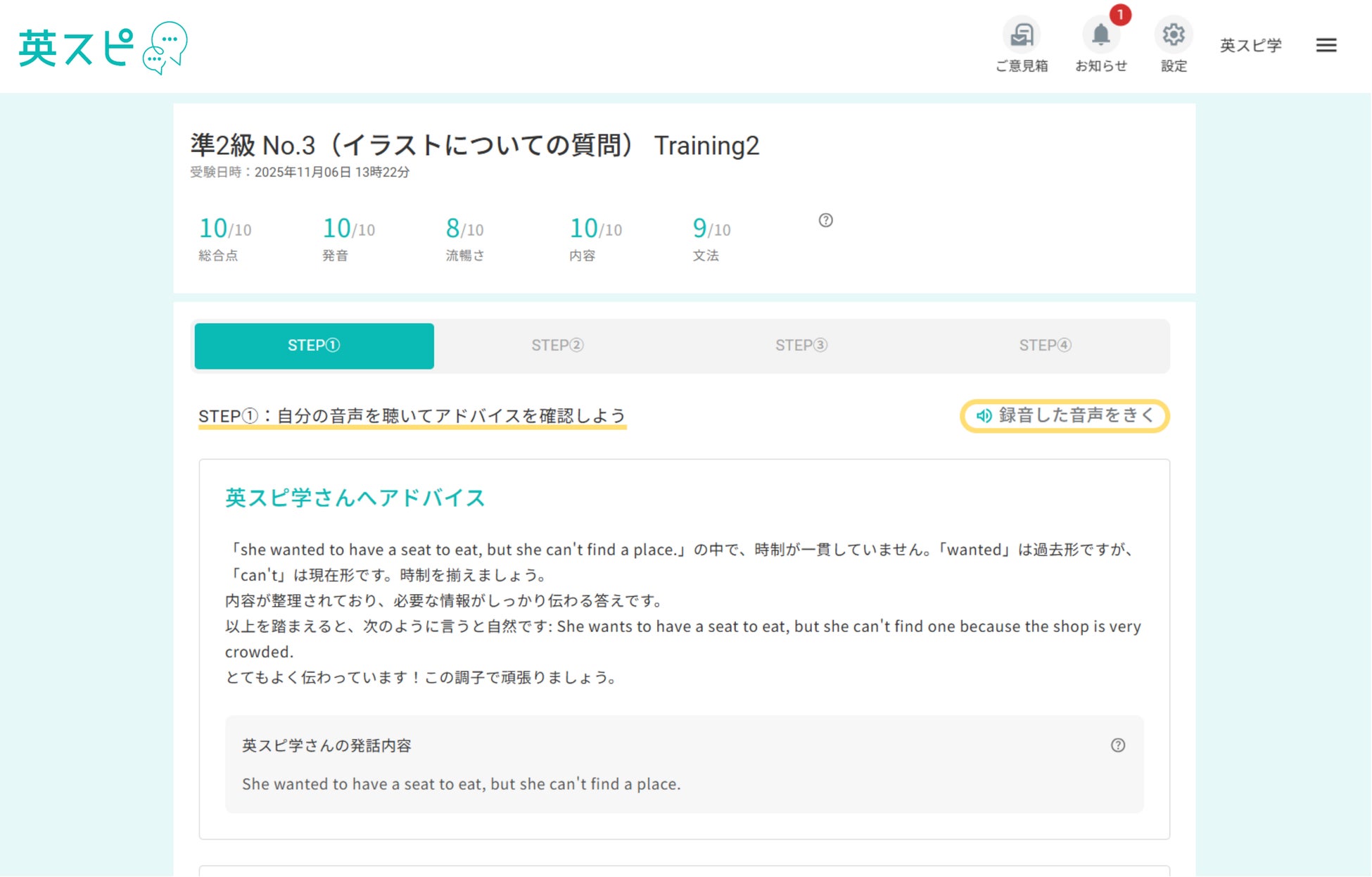Switch to the STEP④ tab

click(x=1045, y=346)
